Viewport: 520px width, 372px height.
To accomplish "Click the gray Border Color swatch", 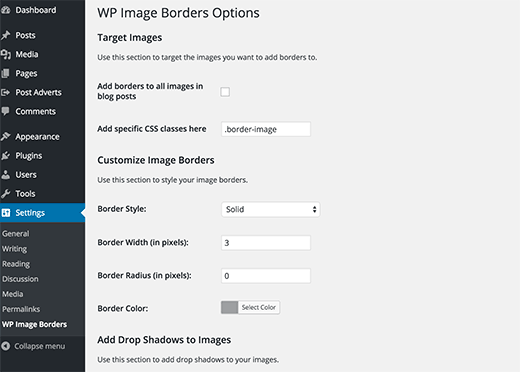I will click(x=229, y=307).
